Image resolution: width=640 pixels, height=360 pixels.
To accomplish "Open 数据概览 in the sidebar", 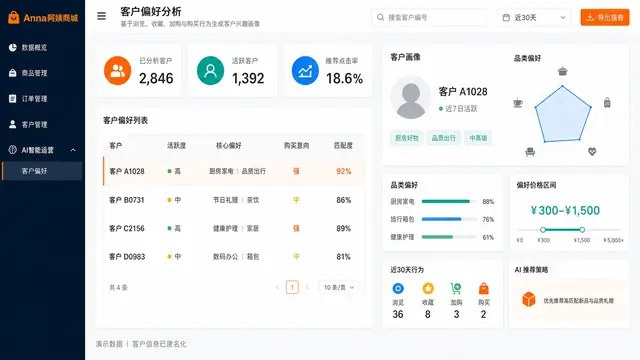I will pyautogui.click(x=42, y=47).
